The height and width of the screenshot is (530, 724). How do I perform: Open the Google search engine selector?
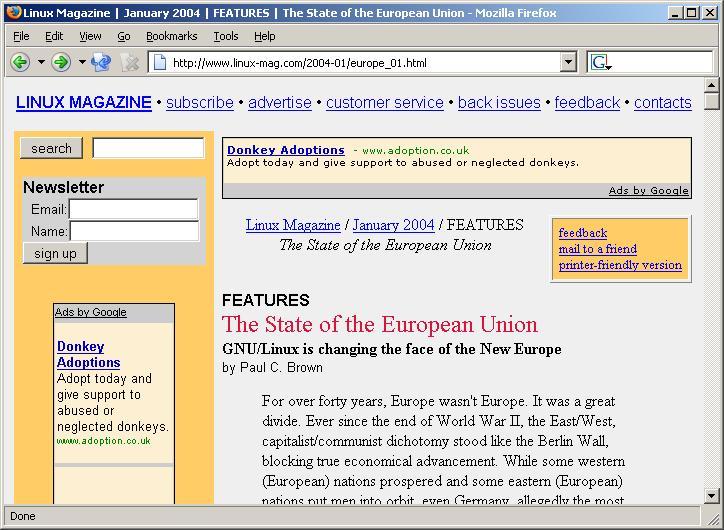point(601,62)
